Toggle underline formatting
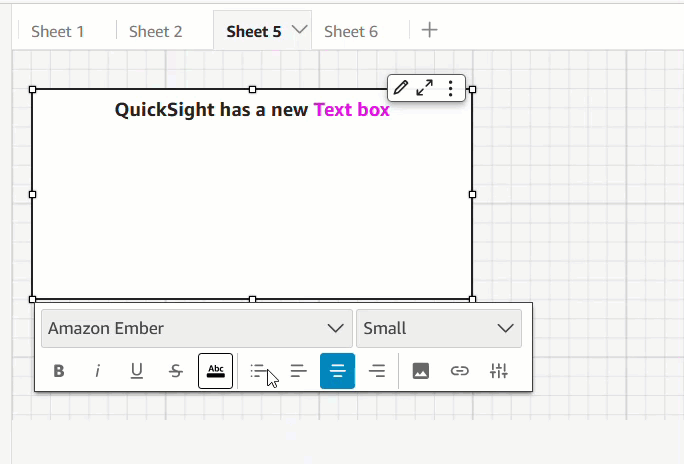This screenshot has width=684, height=464. click(x=137, y=371)
